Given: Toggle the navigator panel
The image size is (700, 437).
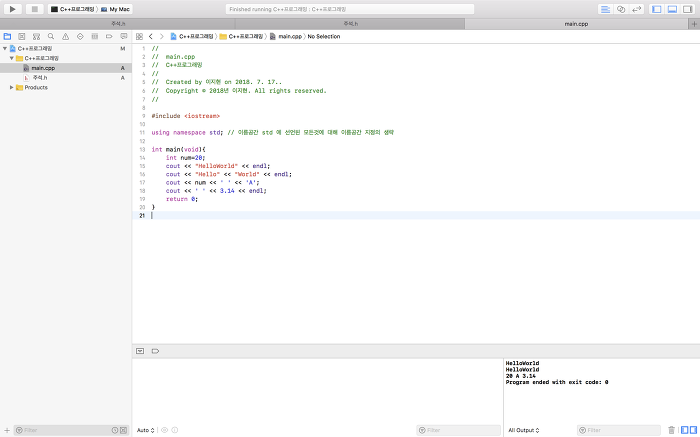Looking at the screenshot, I should pyautogui.click(x=657, y=9).
